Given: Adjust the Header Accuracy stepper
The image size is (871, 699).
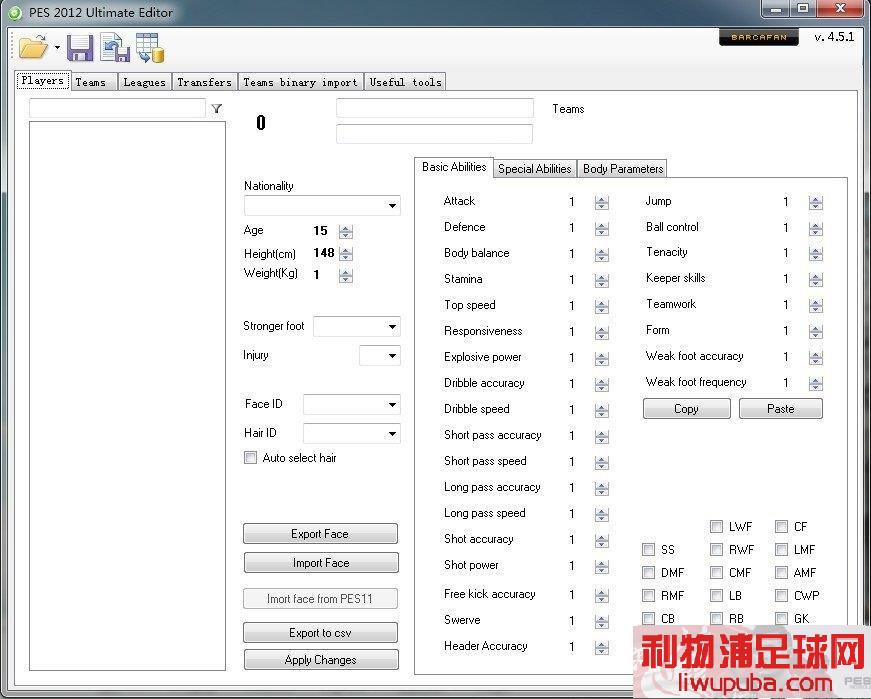Looking at the screenshot, I should [x=602, y=648].
